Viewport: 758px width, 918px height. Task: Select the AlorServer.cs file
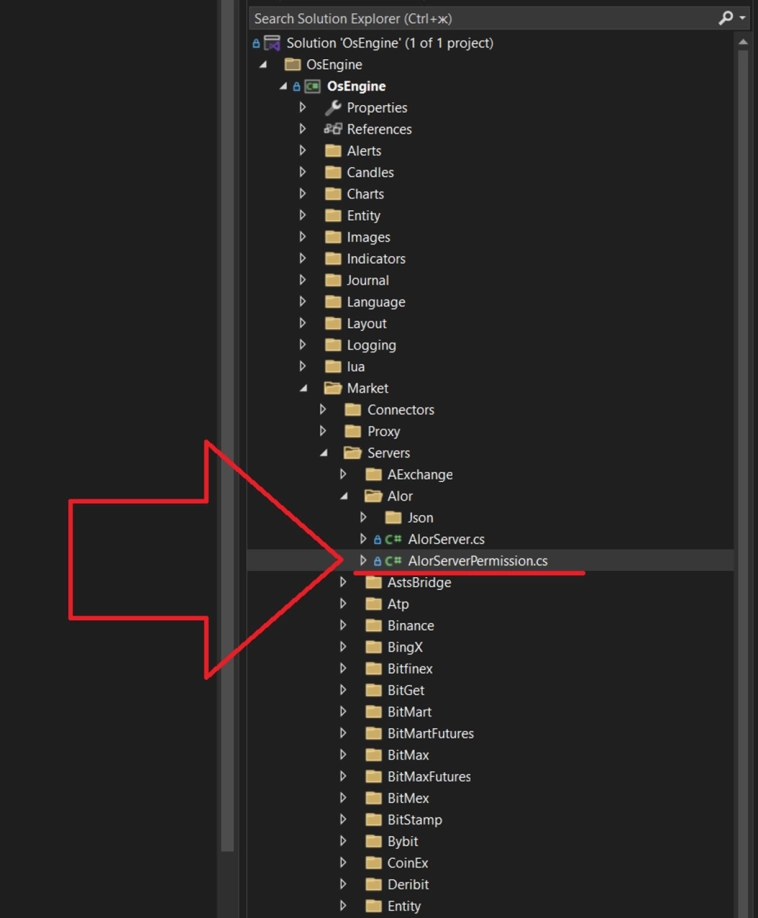pos(446,539)
